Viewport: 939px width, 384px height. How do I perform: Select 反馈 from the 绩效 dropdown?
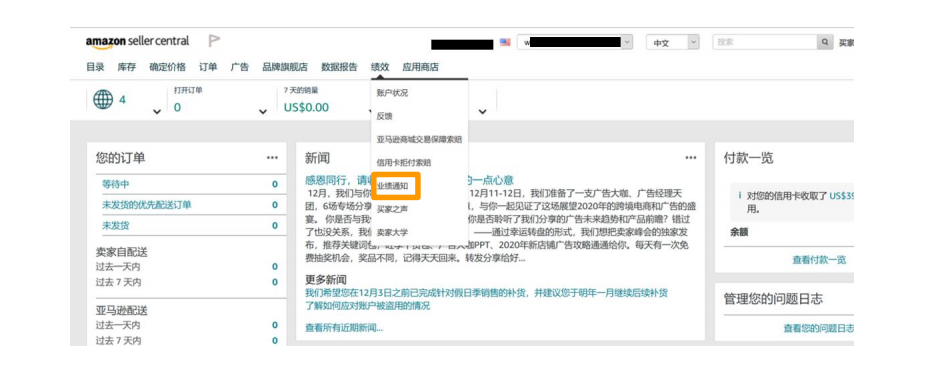pos(384,116)
